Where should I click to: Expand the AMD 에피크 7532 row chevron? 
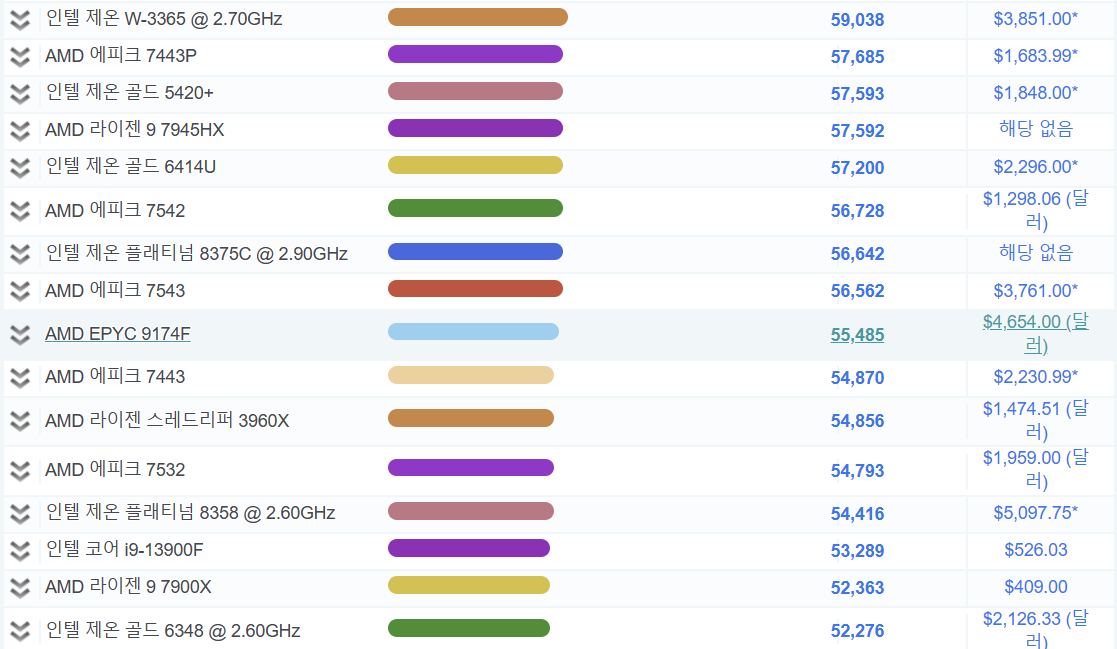(20, 470)
